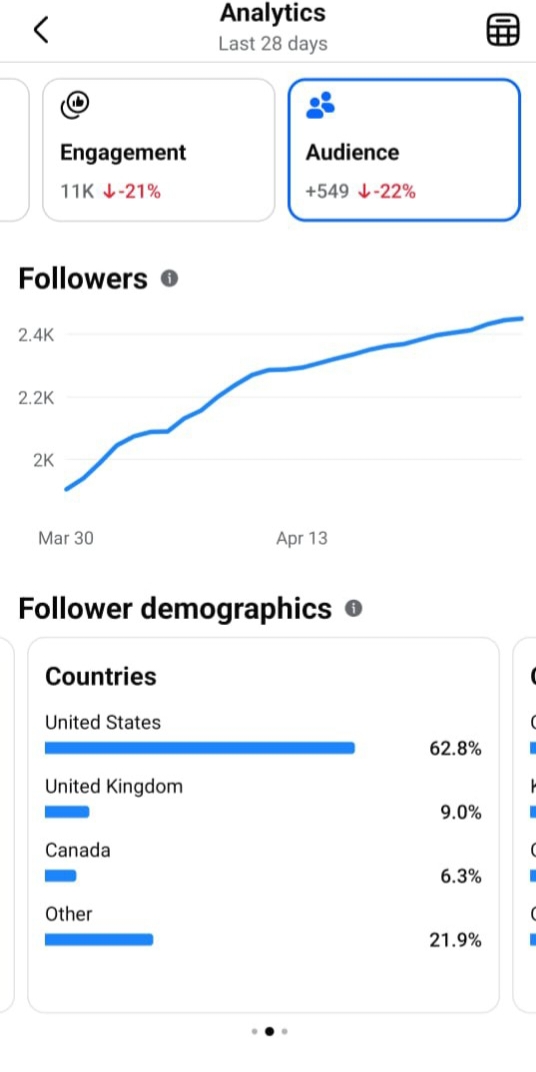This screenshot has width=536, height=1072.
Task: Tap the United Kingdom country row
Action: point(263,799)
